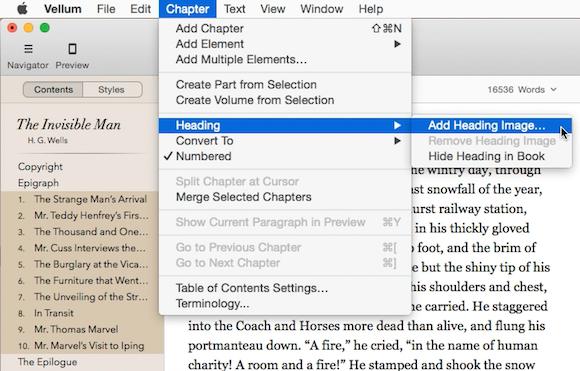Choose Add Multiple Elements…

coord(285,60)
